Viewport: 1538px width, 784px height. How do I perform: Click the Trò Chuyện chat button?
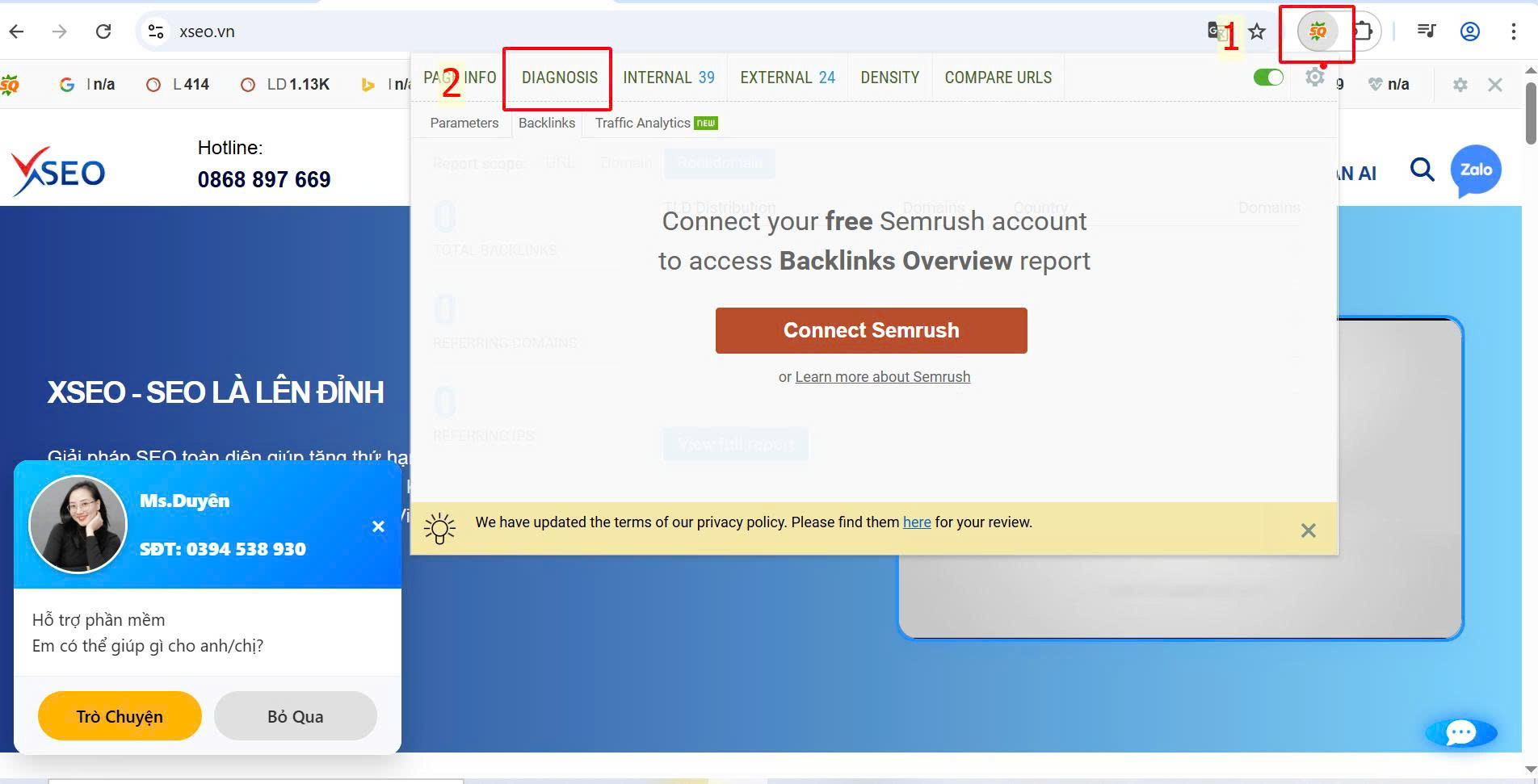click(x=120, y=716)
